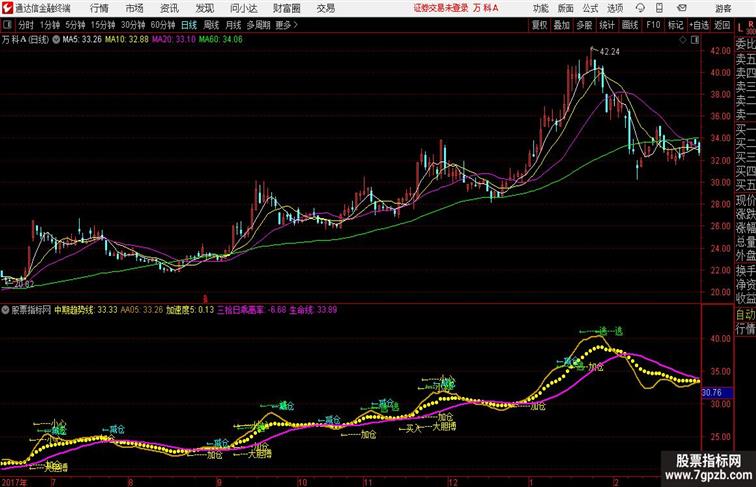Click the MA10: 32.88 label
The width and height of the screenshot is (756, 487).
click(x=127, y=40)
